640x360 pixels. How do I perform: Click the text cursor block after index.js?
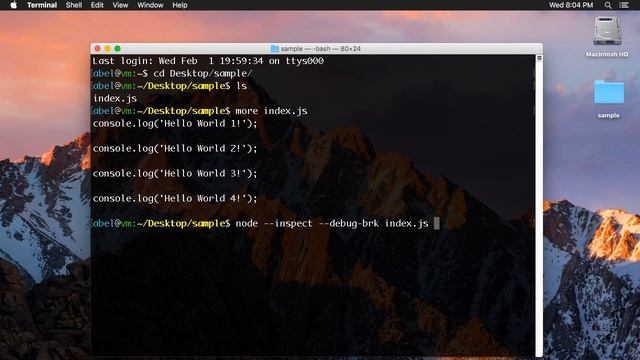437,223
